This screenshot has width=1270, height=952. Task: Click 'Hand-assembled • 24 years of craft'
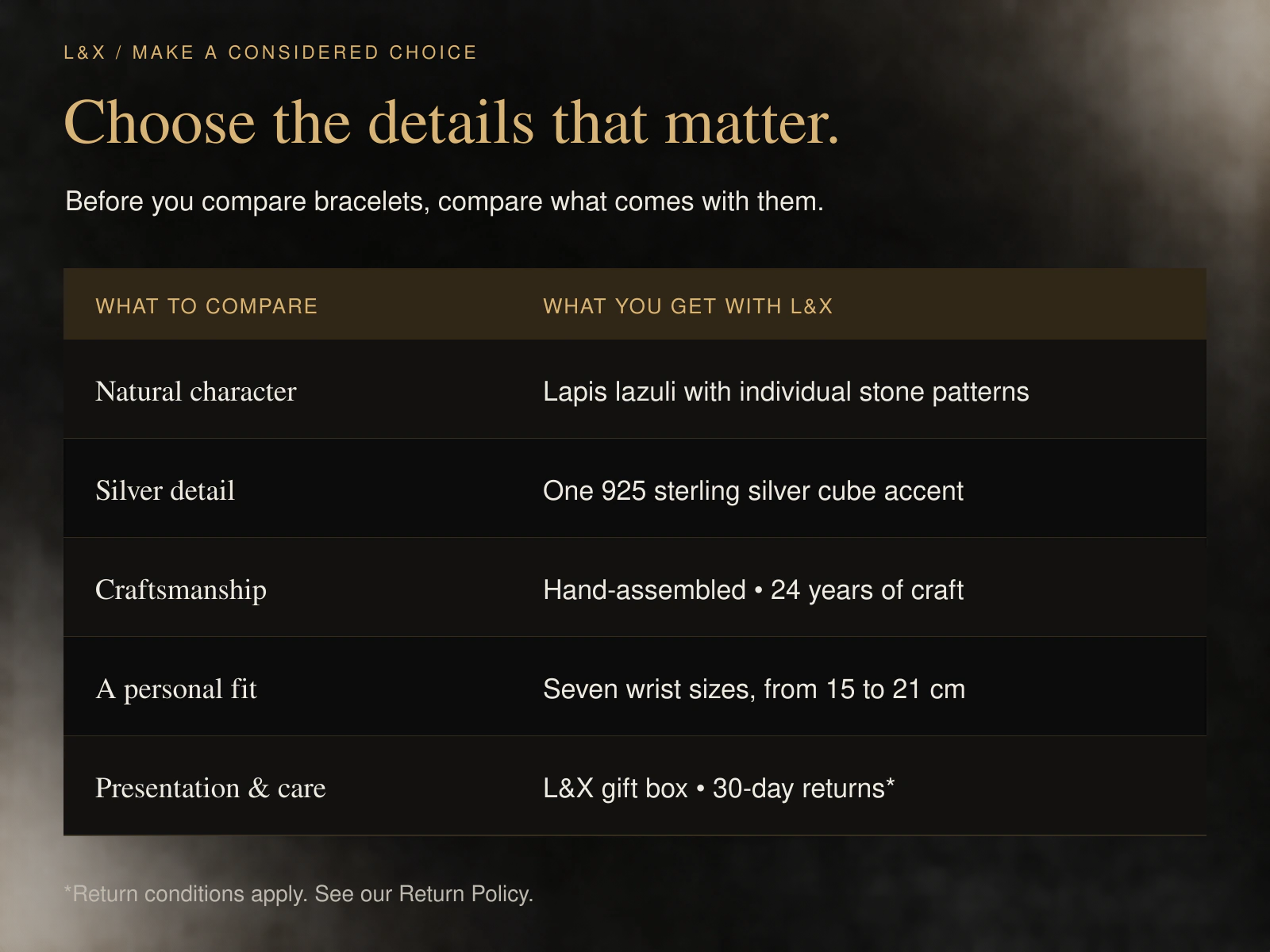click(x=753, y=589)
